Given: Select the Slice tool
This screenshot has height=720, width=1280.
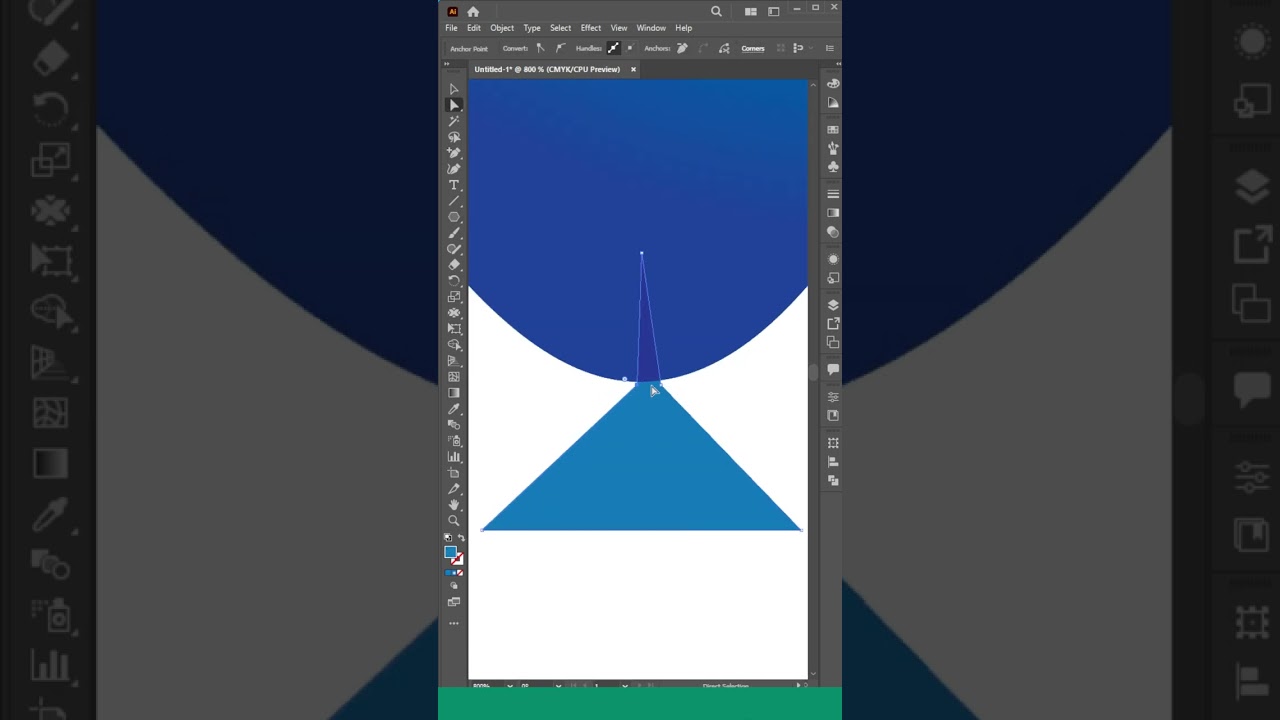Looking at the screenshot, I should pyautogui.click(x=454, y=489).
